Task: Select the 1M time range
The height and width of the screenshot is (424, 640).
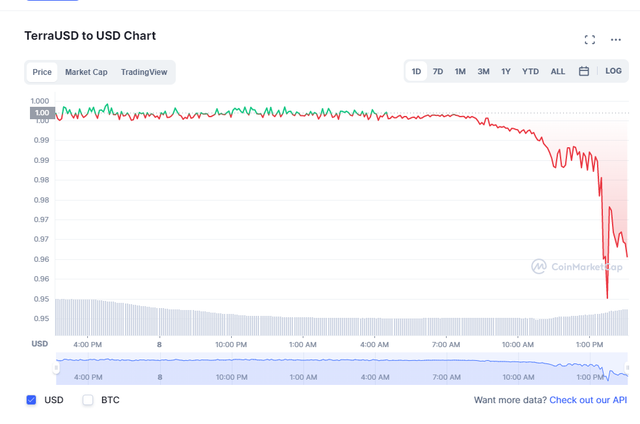Action: tap(460, 72)
